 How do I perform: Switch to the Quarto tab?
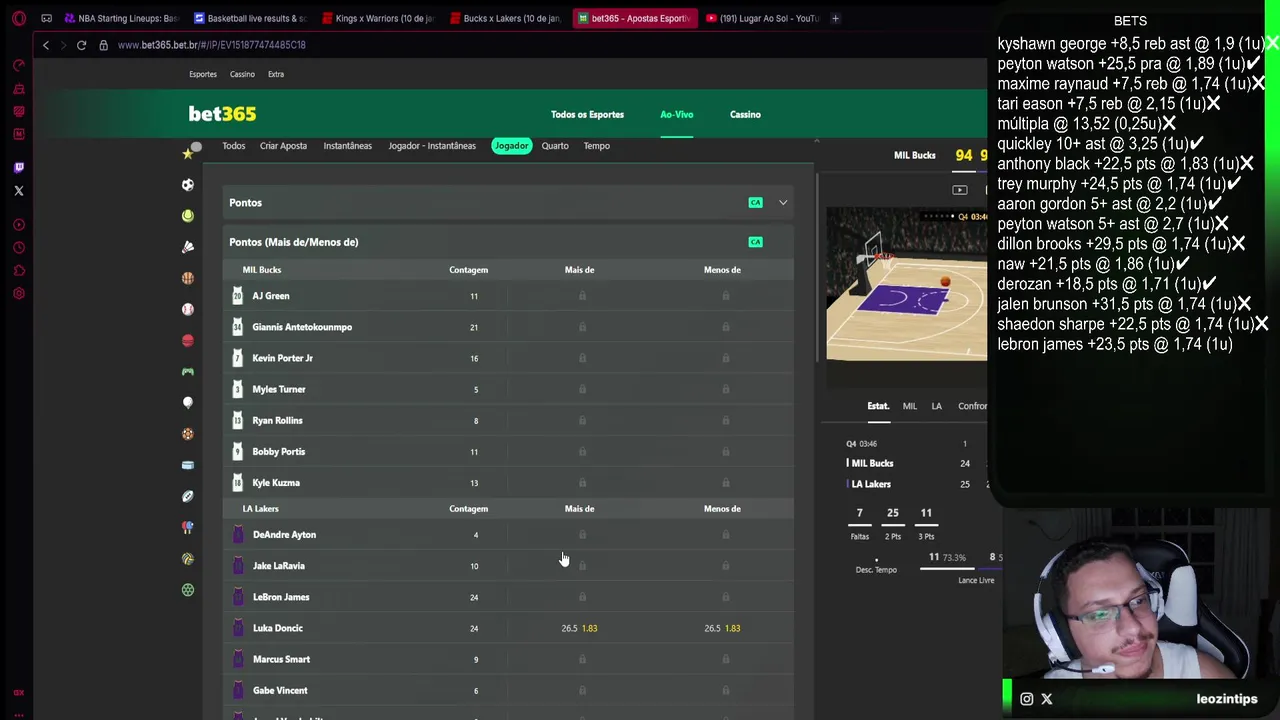tap(555, 146)
